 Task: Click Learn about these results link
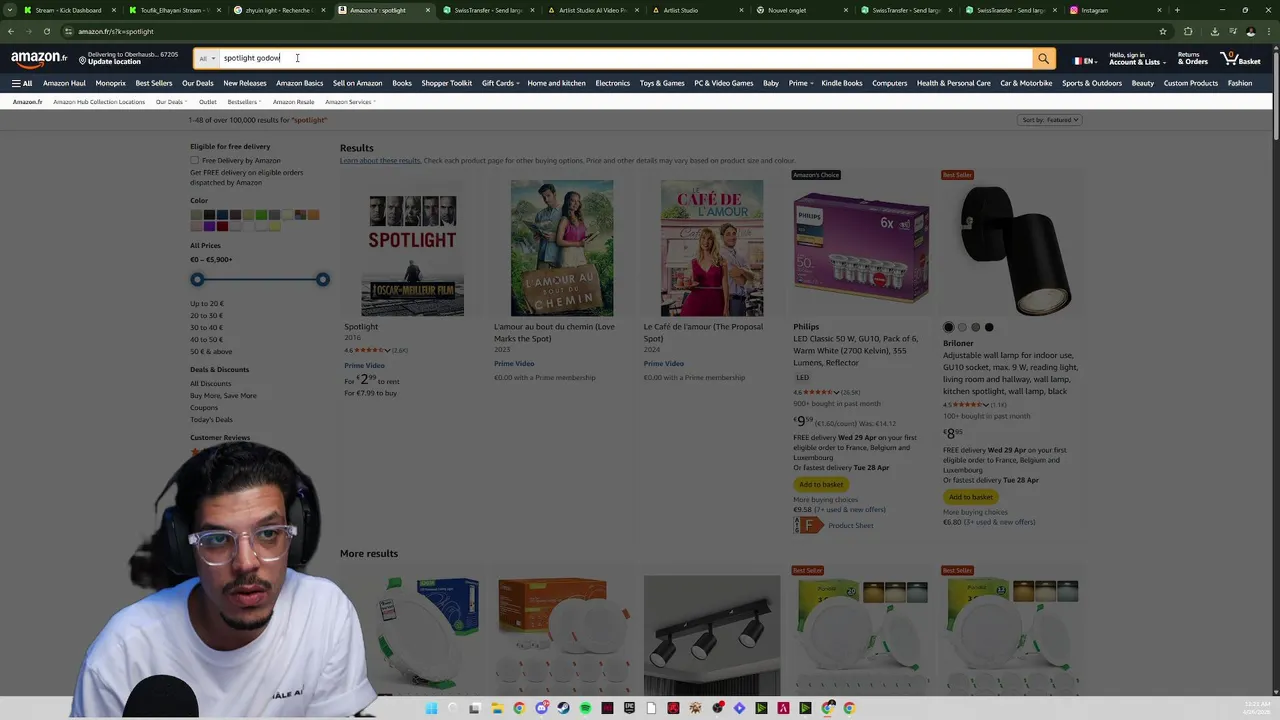380,161
